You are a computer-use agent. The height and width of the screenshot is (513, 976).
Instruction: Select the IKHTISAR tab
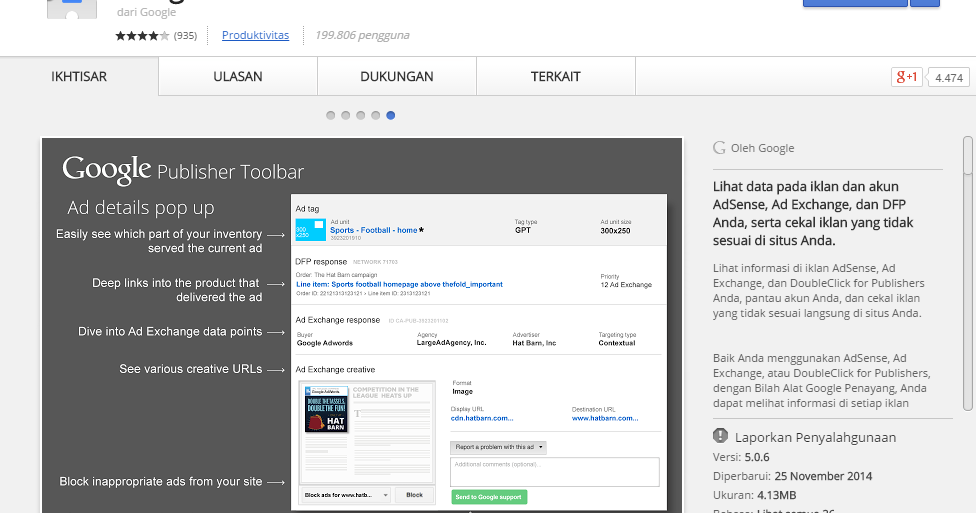click(x=79, y=77)
